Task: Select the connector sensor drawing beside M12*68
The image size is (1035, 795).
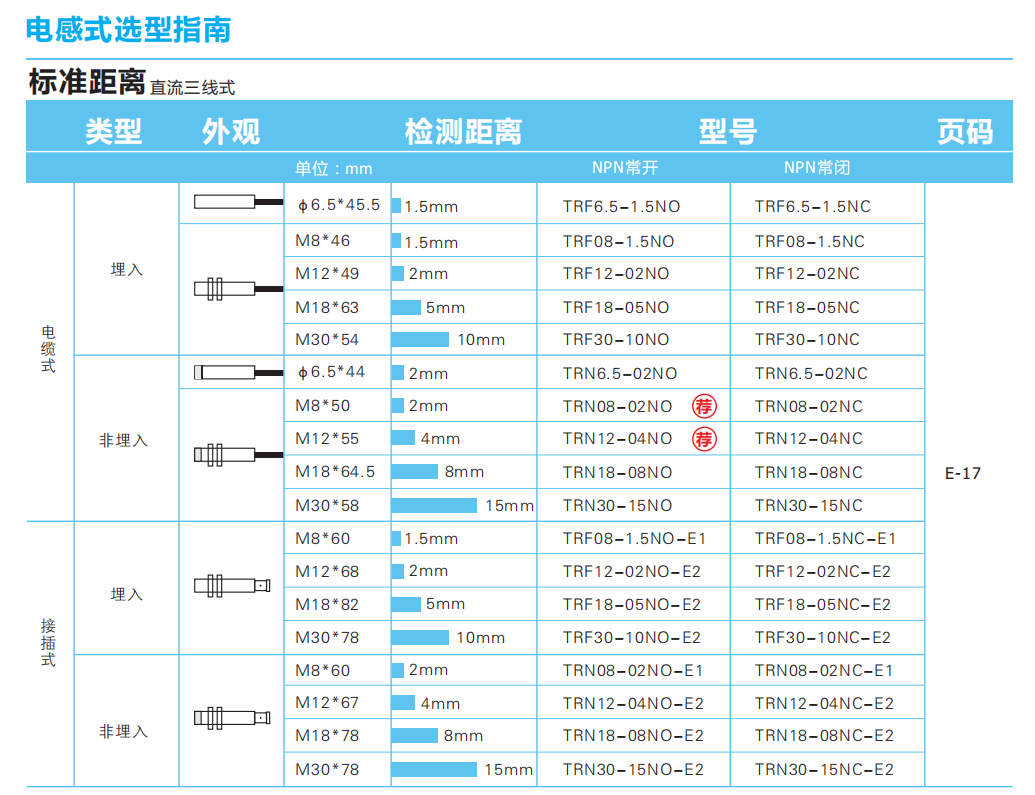Action: (231, 586)
